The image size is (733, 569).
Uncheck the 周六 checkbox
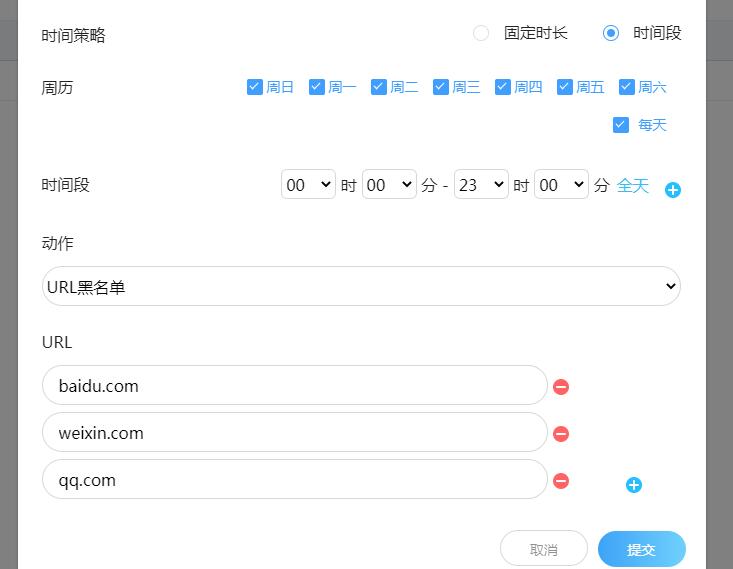(x=626, y=87)
